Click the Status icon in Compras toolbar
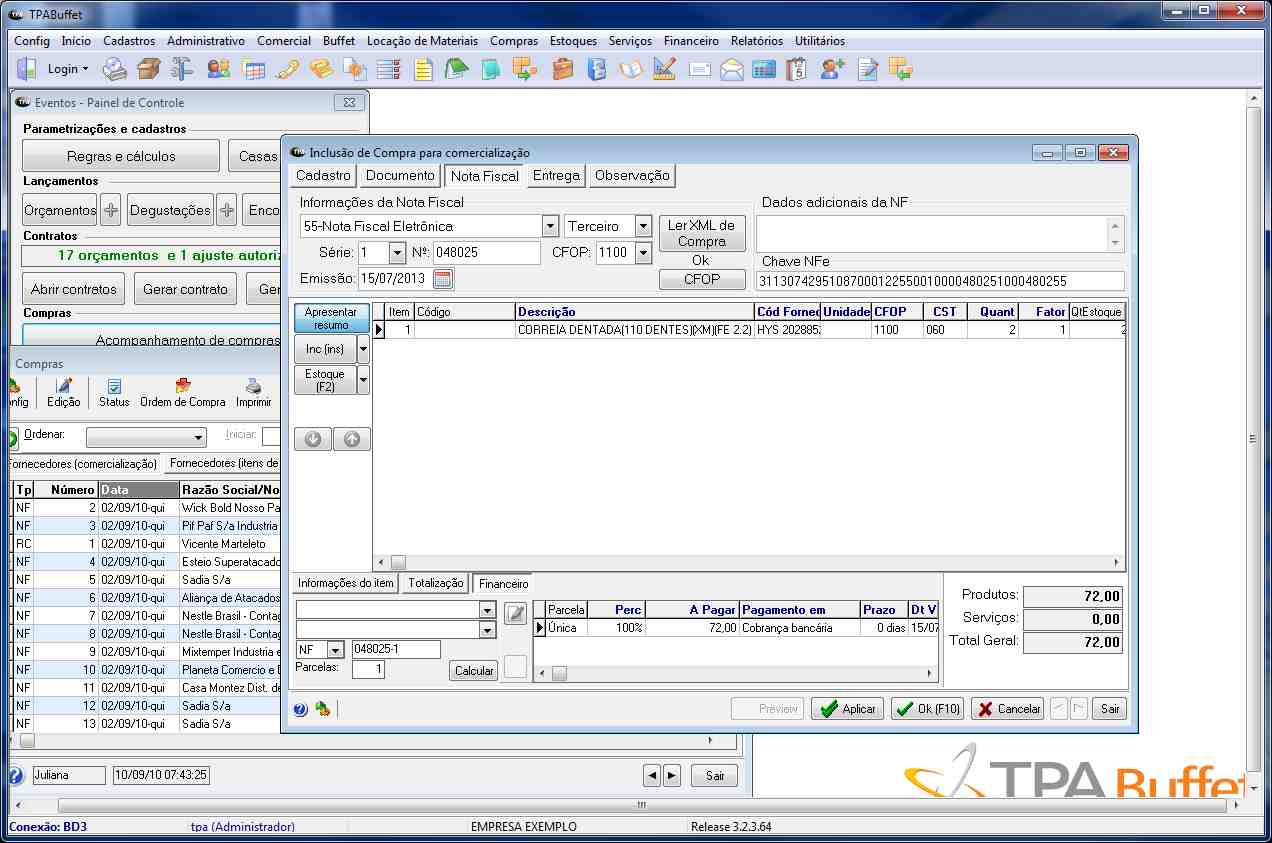1272x843 pixels. pos(114,392)
